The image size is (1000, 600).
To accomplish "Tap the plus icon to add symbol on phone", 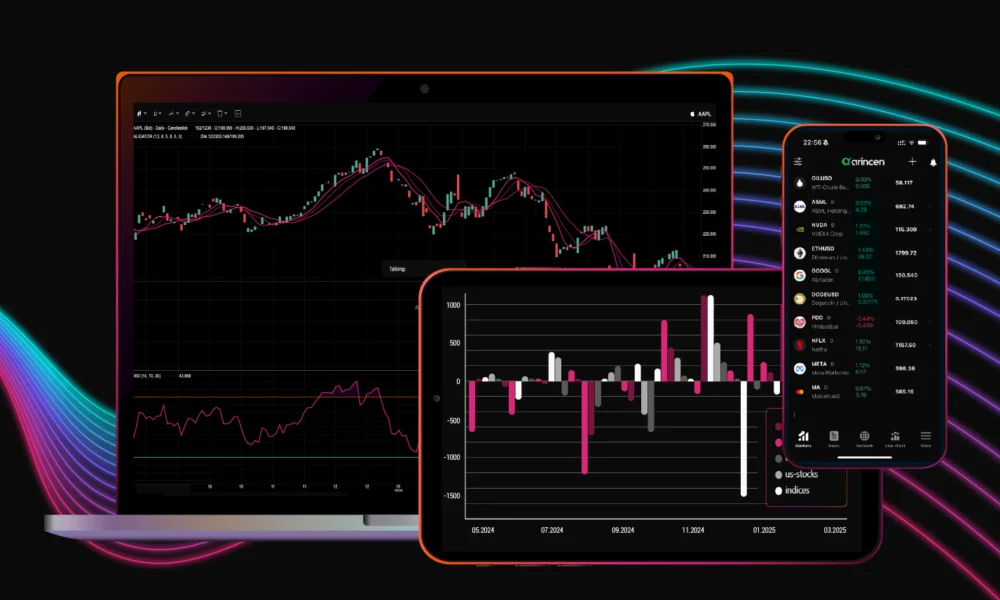I will [912, 162].
